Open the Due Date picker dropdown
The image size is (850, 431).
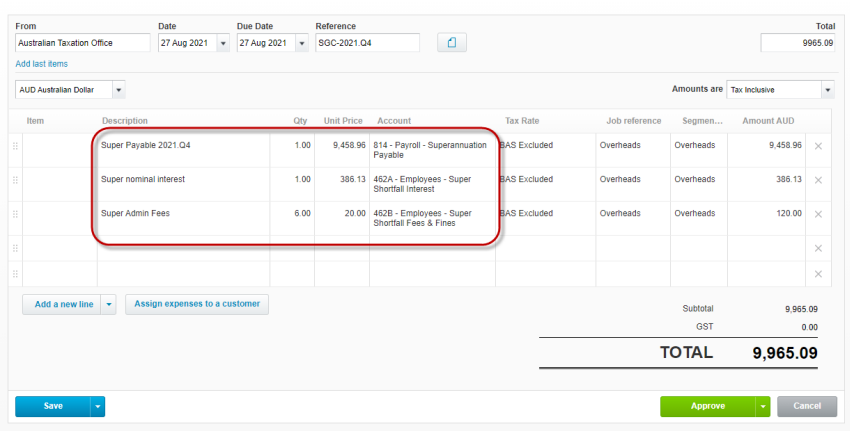(301, 43)
